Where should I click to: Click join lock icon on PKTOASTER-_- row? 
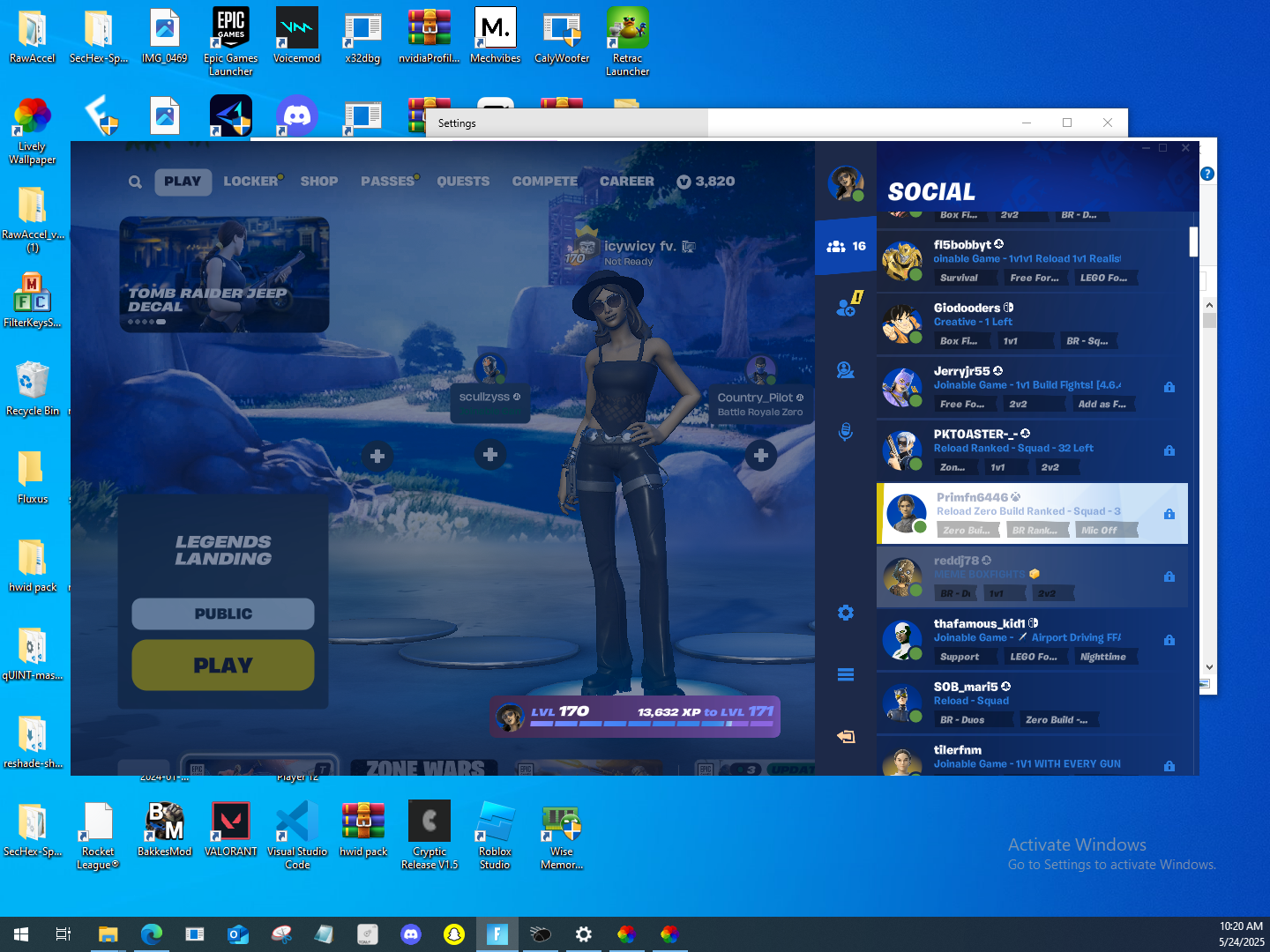(1169, 450)
